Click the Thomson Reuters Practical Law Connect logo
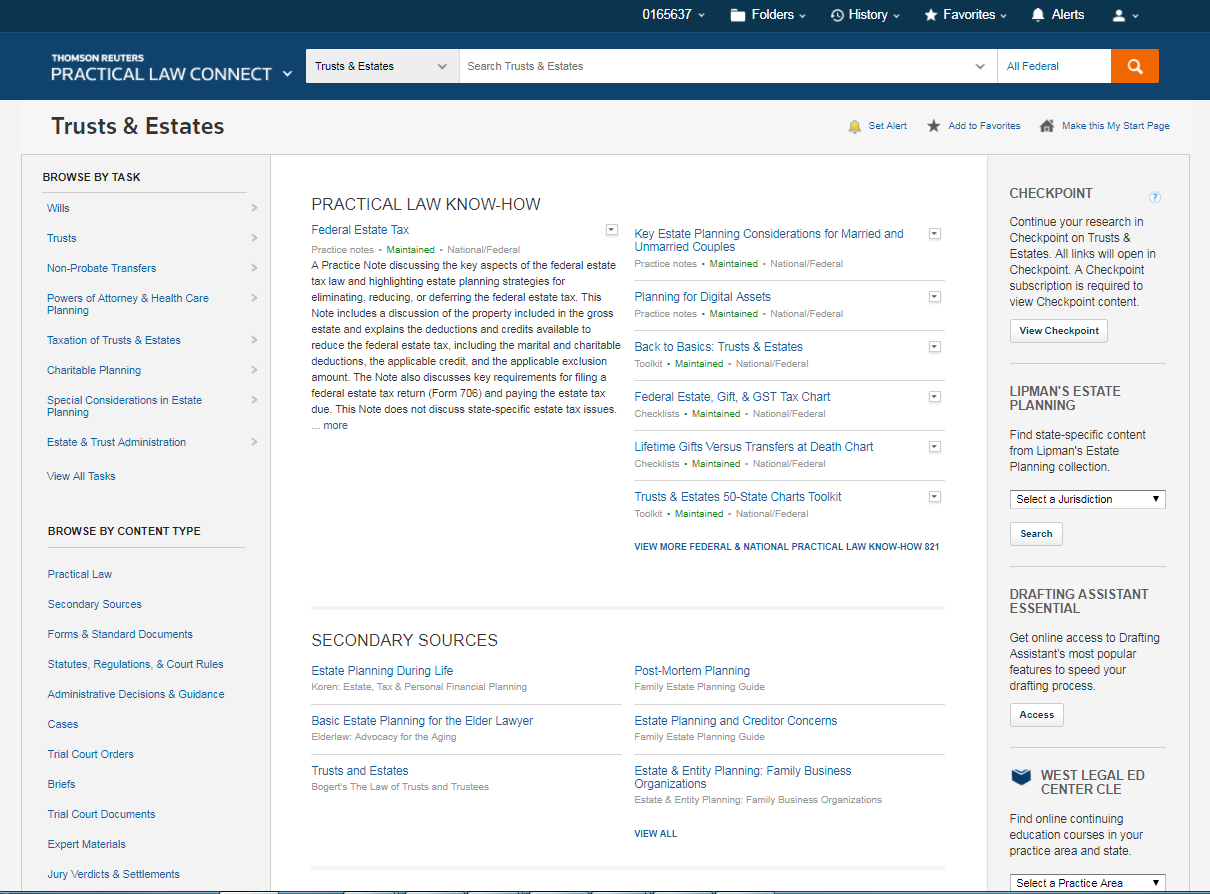The image size is (1210, 894). pyautogui.click(x=161, y=68)
